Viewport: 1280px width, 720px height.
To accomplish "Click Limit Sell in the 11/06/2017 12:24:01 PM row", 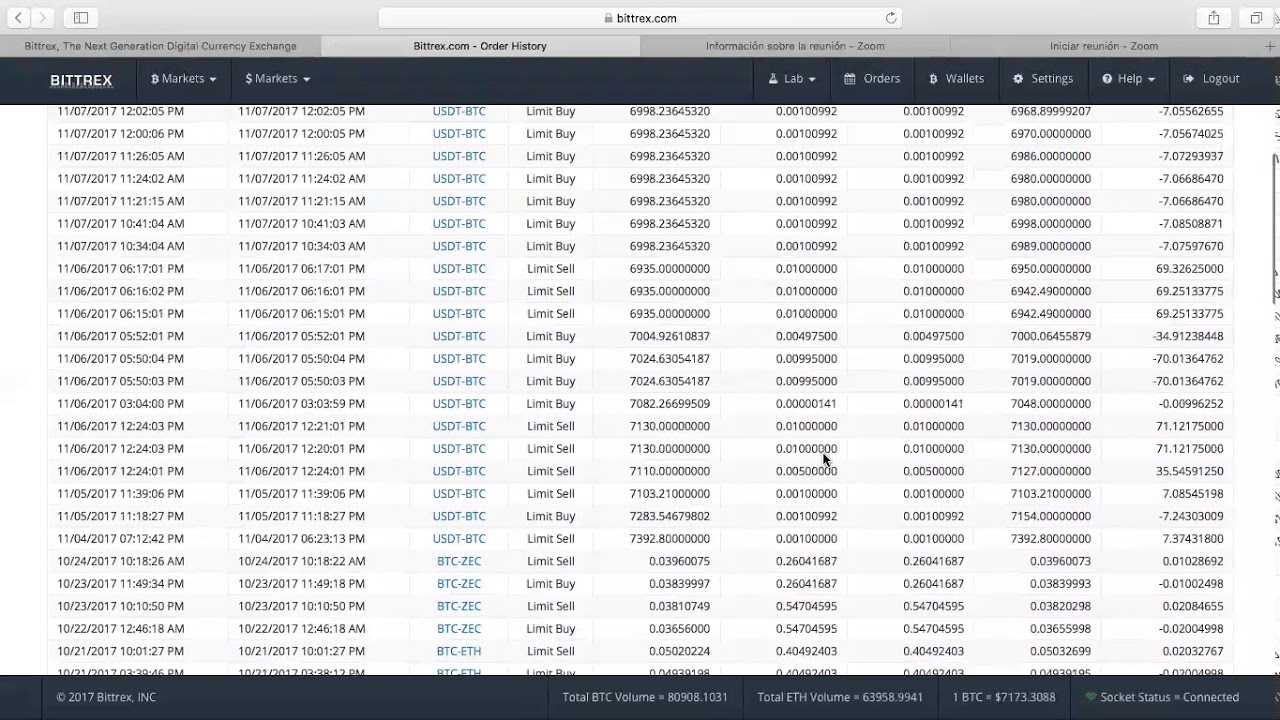I will coord(551,471).
